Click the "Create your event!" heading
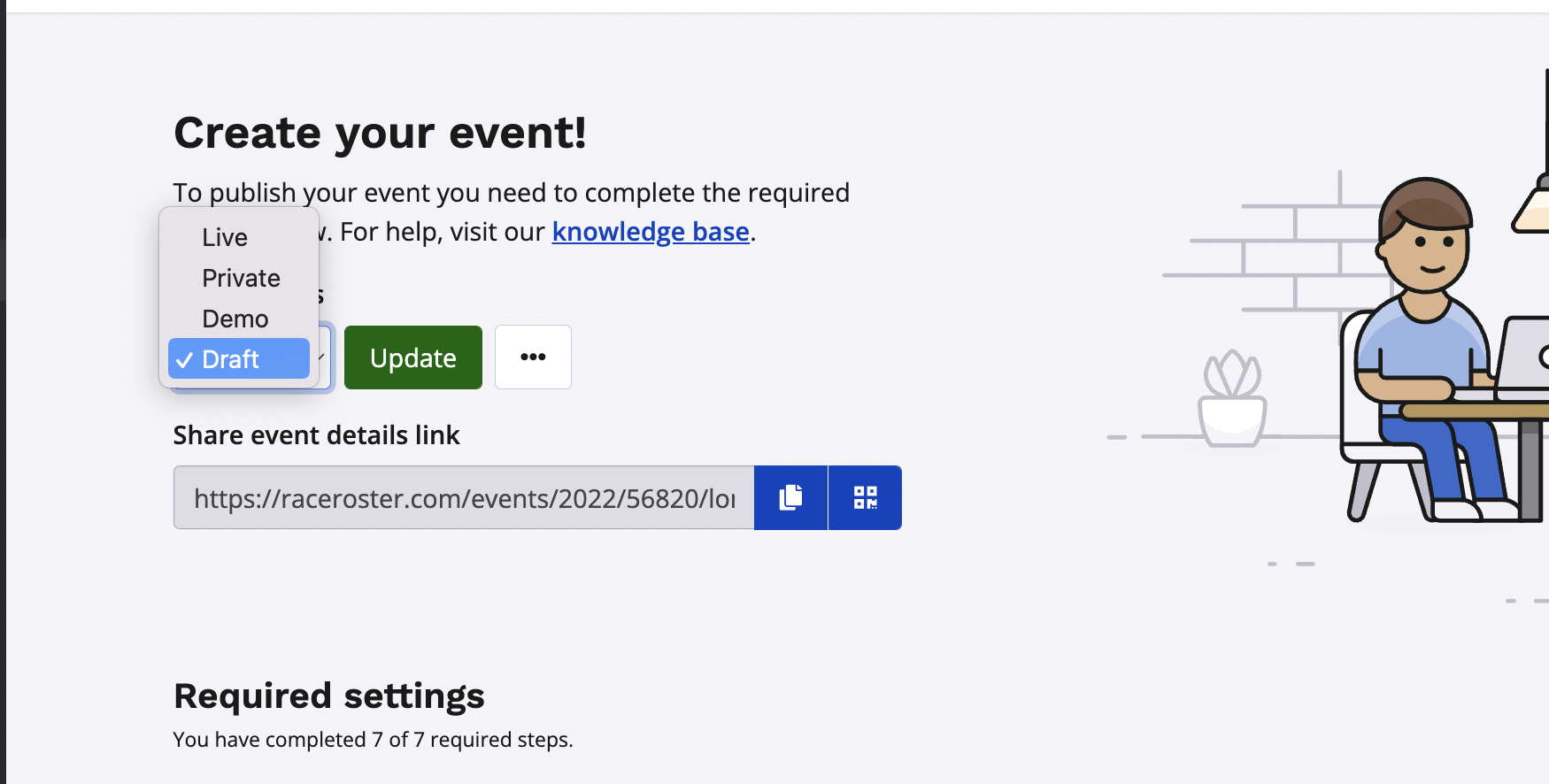Image resolution: width=1549 pixels, height=784 pixels. pos(380,134)
